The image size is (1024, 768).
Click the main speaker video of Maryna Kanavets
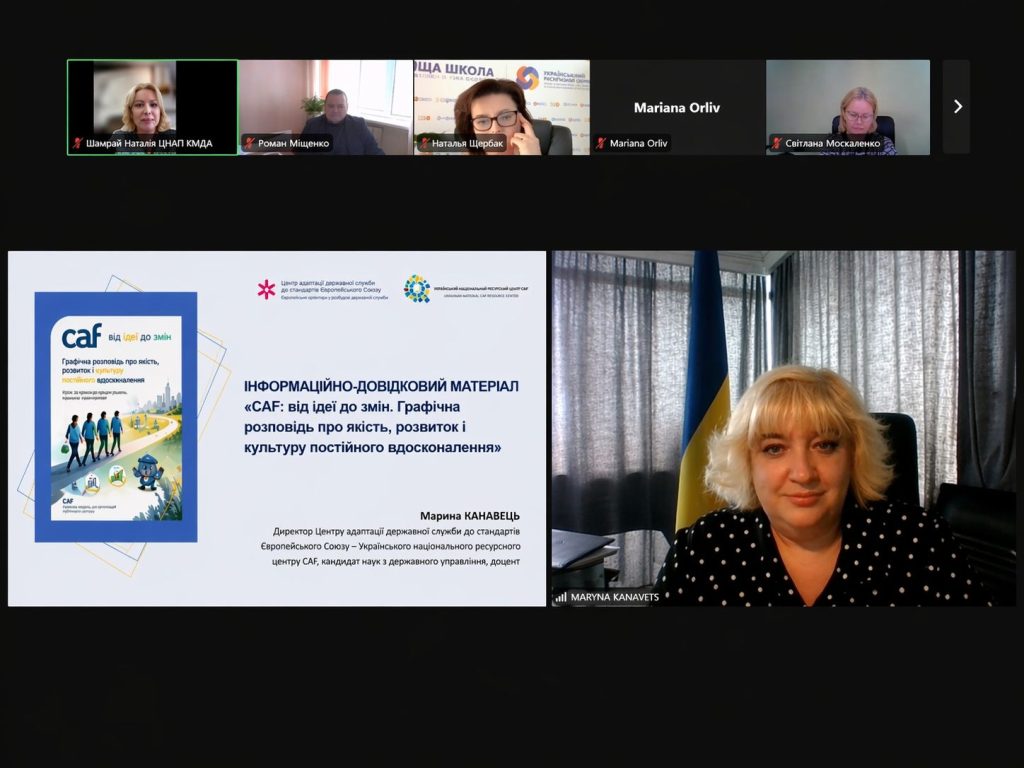pyautogui.click(x=783, y=427)
